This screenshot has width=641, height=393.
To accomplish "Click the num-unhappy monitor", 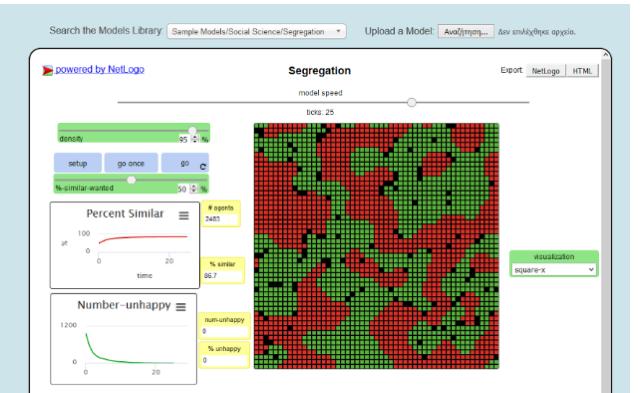I will (x=224, y=325).
